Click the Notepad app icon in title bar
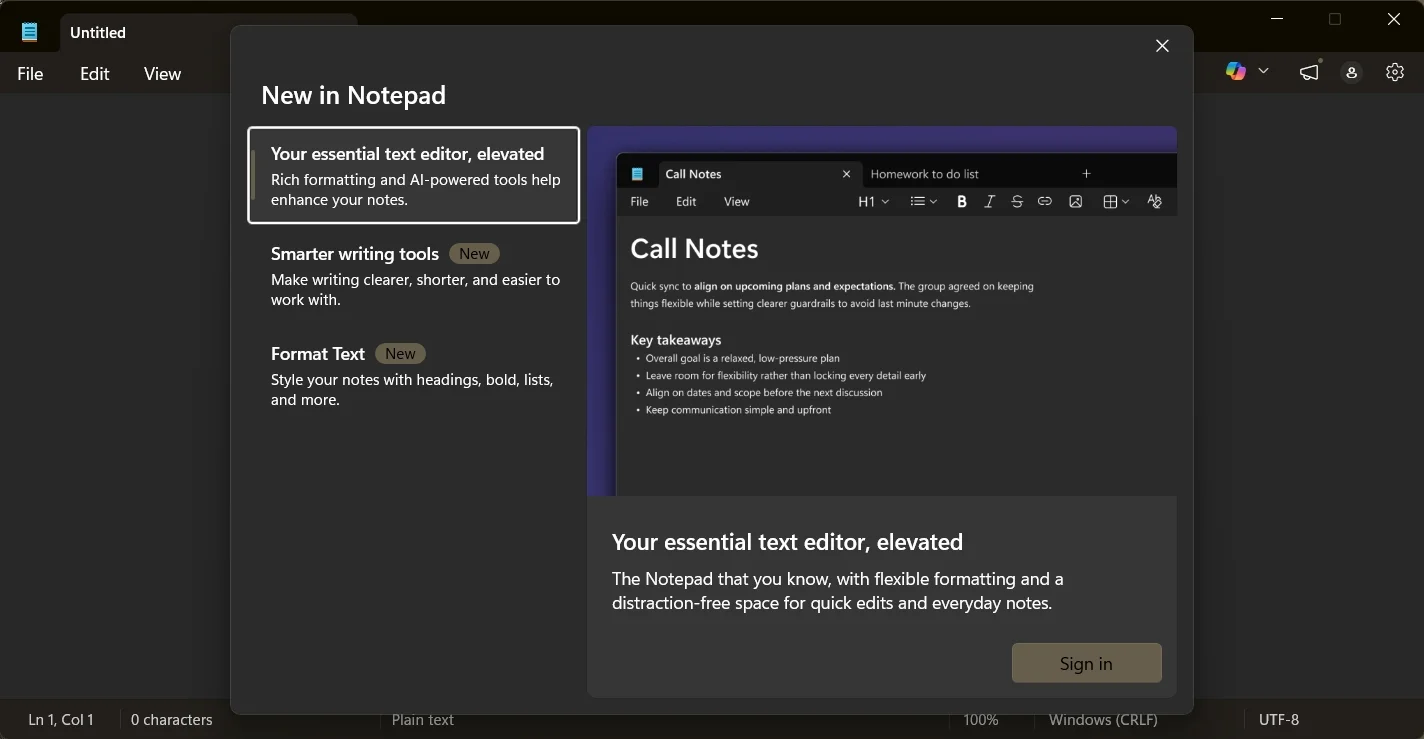Viewport: 1424px width, 739px height. coord(30,32)
